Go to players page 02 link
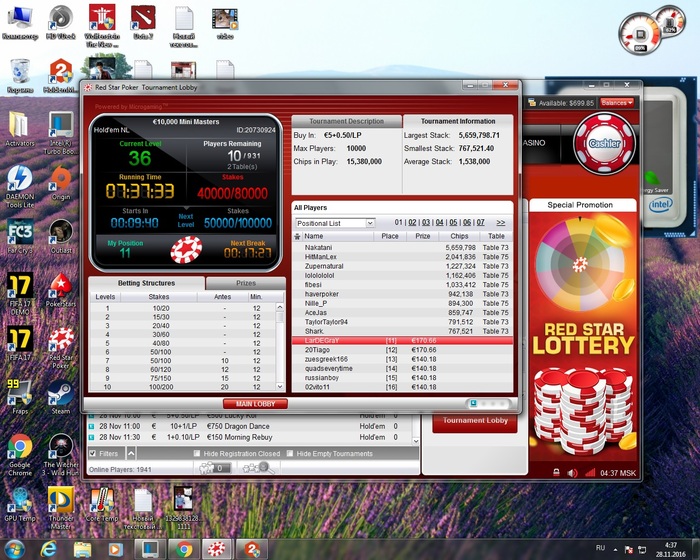This screenshot has height=560, width=700. [412, 222]
